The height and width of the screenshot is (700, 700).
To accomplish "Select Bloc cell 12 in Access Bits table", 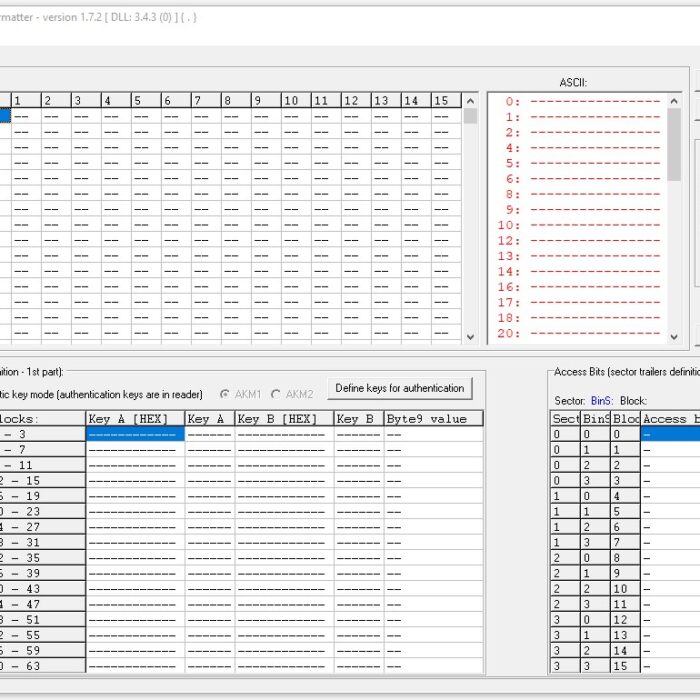I will (625, 620).
